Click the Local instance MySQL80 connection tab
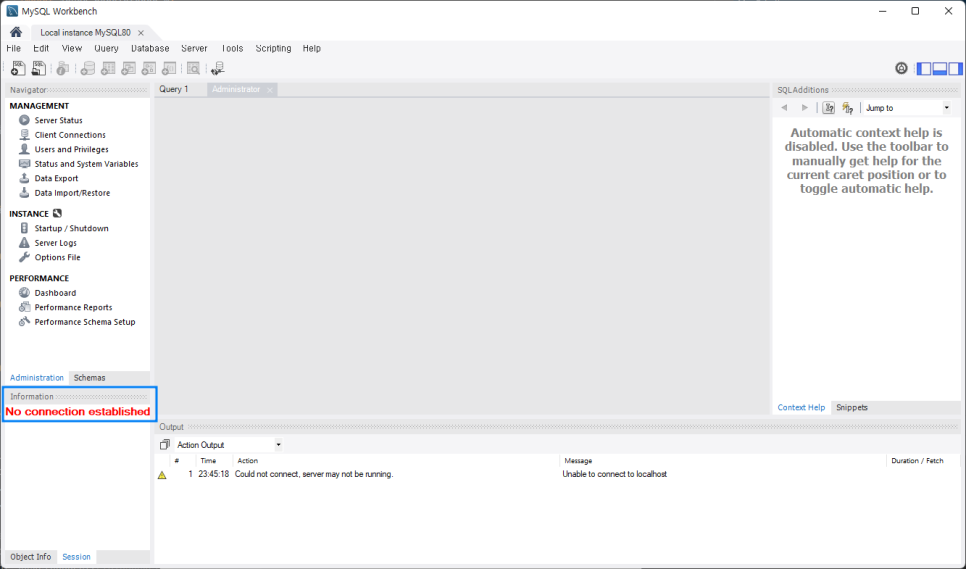Screen dimensions: 966x569 point(85,33)
